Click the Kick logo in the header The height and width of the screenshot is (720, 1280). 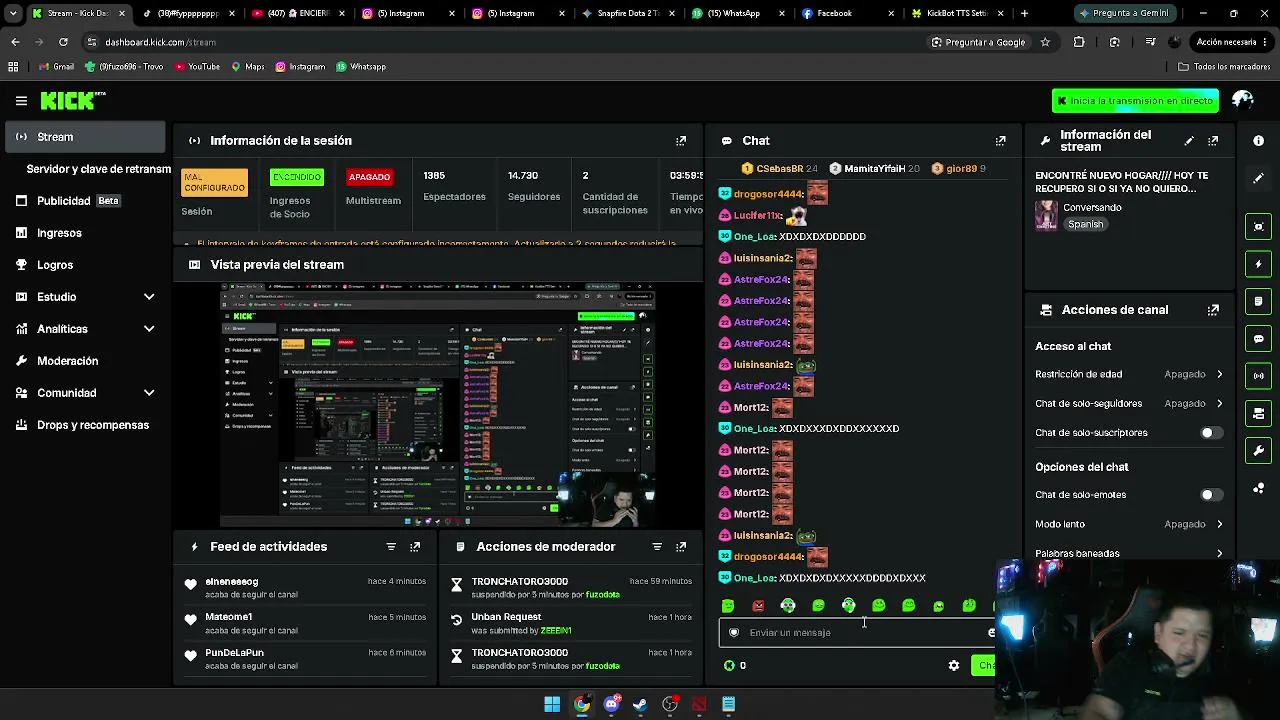[x=73, y=100]
